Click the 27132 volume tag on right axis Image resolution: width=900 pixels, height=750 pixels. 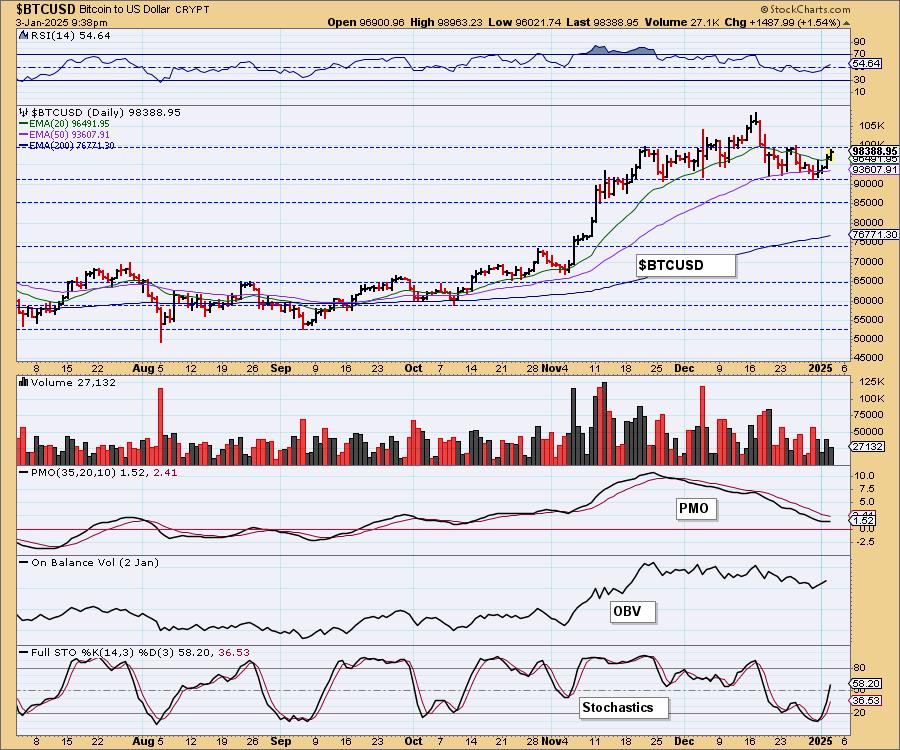868,446
